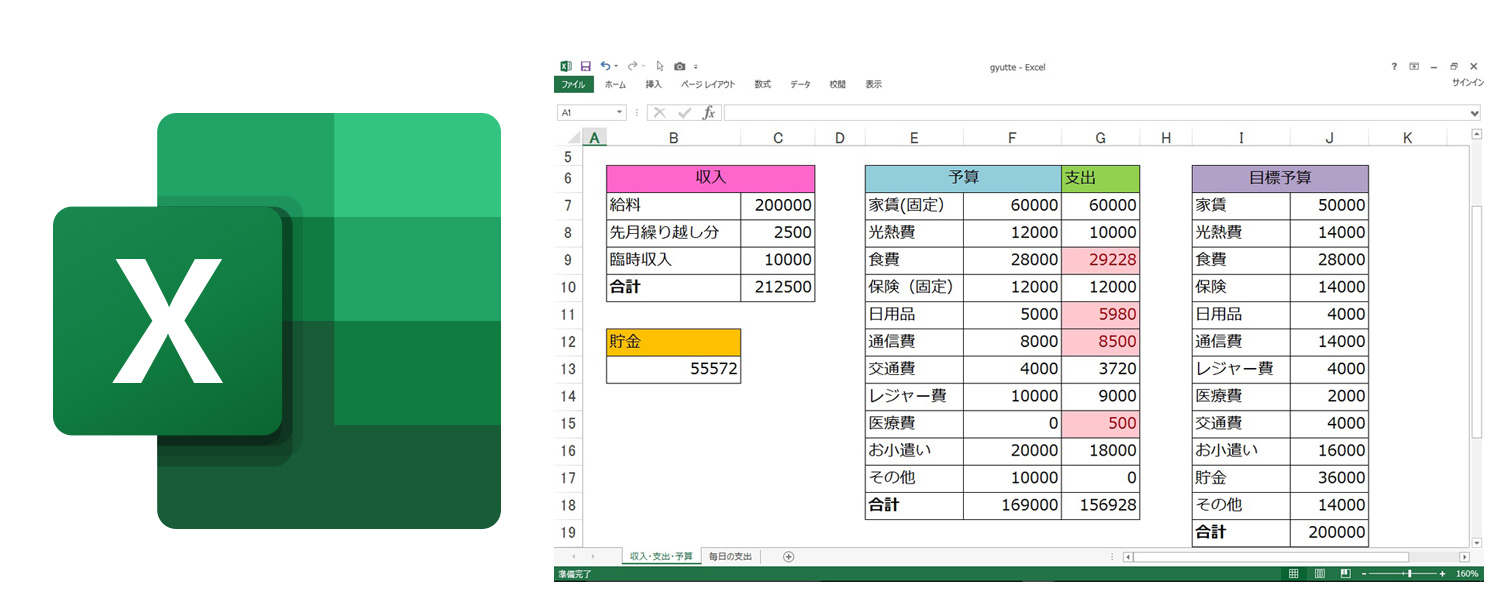Select row header 10
Viewport: 1500px width, 600px height.
point(568,287)
